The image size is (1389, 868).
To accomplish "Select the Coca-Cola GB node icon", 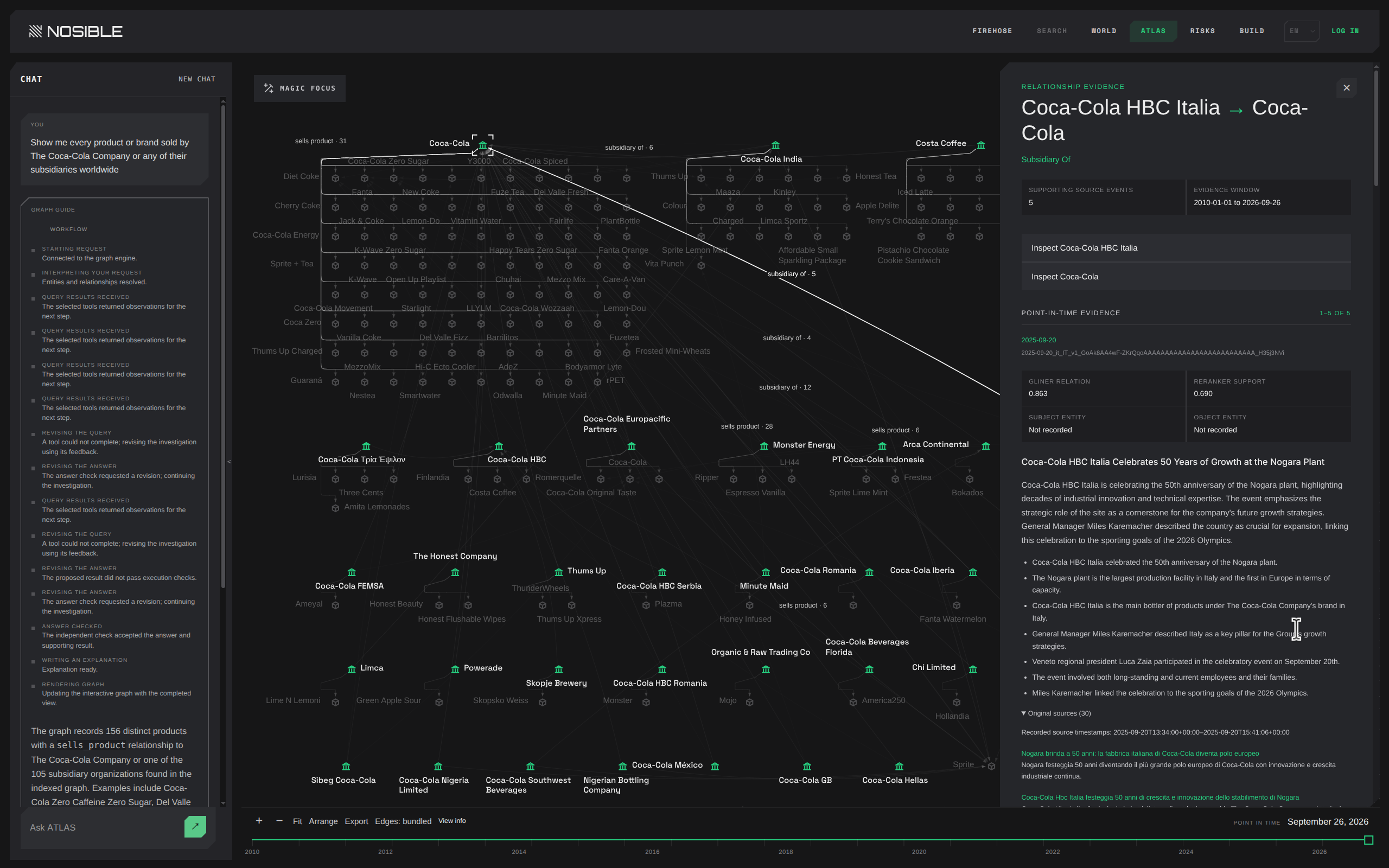I will (x=807, y=767).
